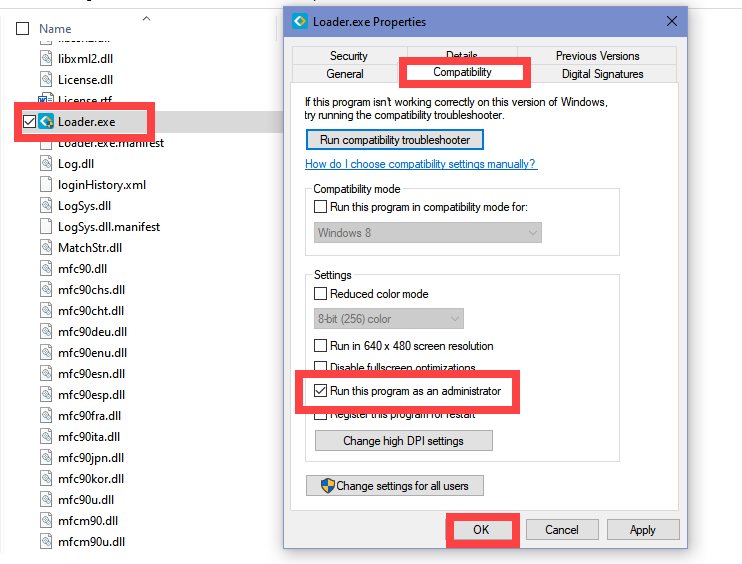
Task: Expand the 8-bit (256) color dropdown
Action: [x=389, y=319]
